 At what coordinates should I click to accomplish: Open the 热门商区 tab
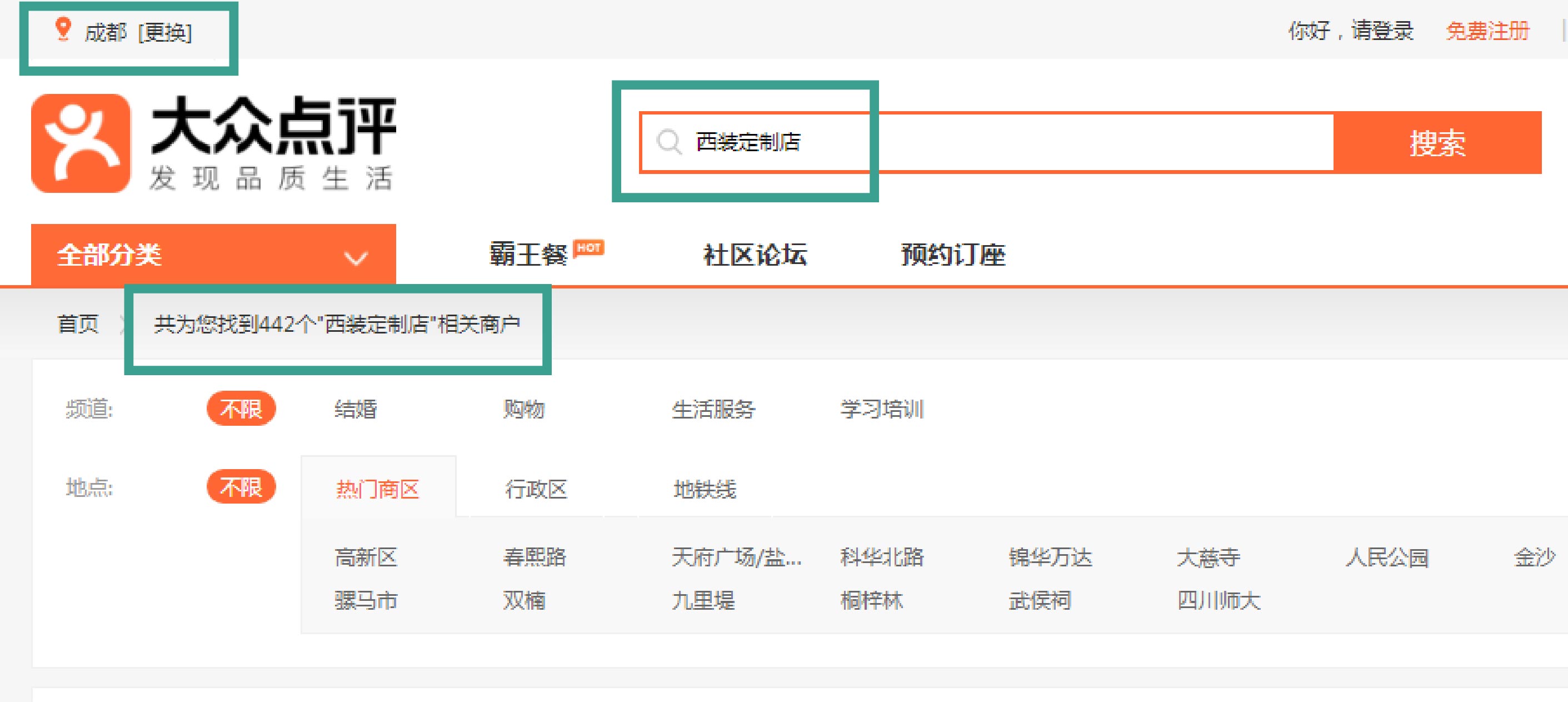pyautogui.click(x=377, y=489)
